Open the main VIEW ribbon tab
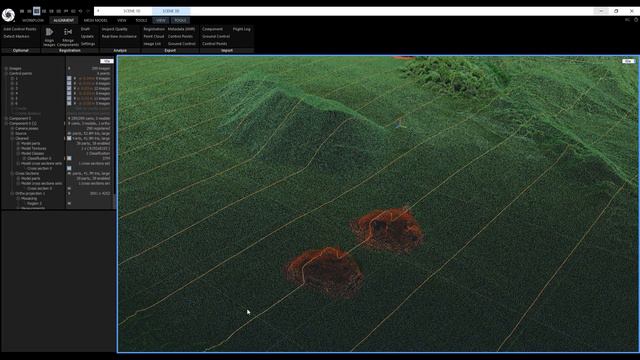This screenshot has width=640, height=360. click(122, 20)
